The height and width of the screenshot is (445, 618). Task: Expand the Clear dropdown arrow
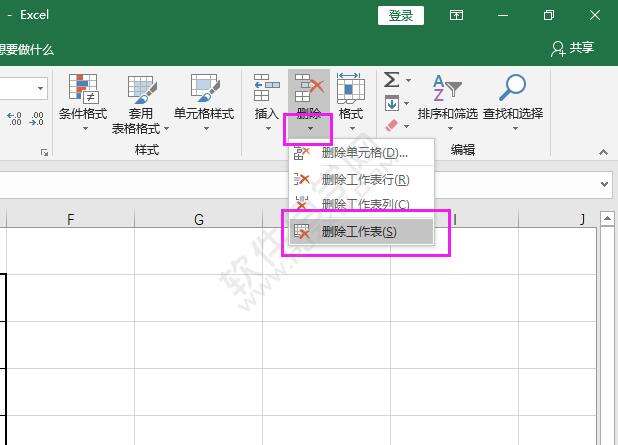tap(406, 126)
